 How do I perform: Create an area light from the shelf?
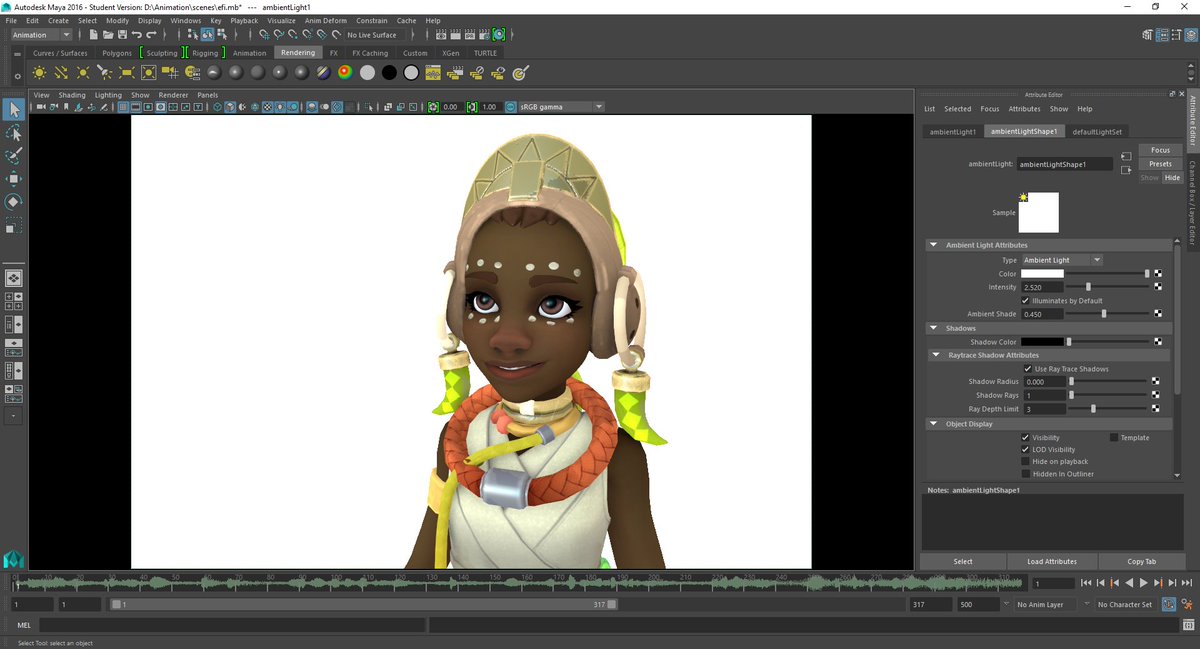(127, 72)
